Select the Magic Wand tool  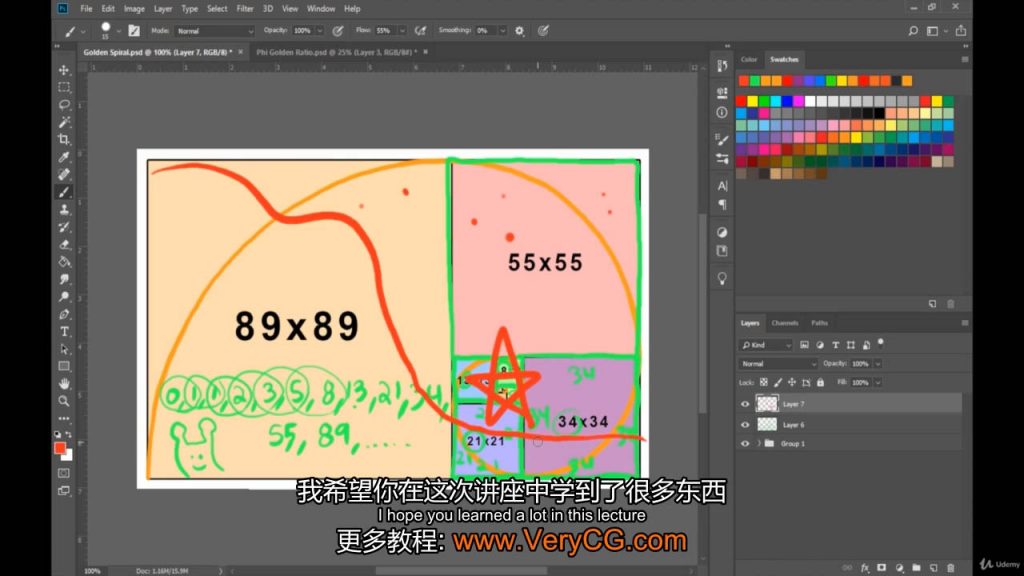pyautogui.click(x=64, y=122)
